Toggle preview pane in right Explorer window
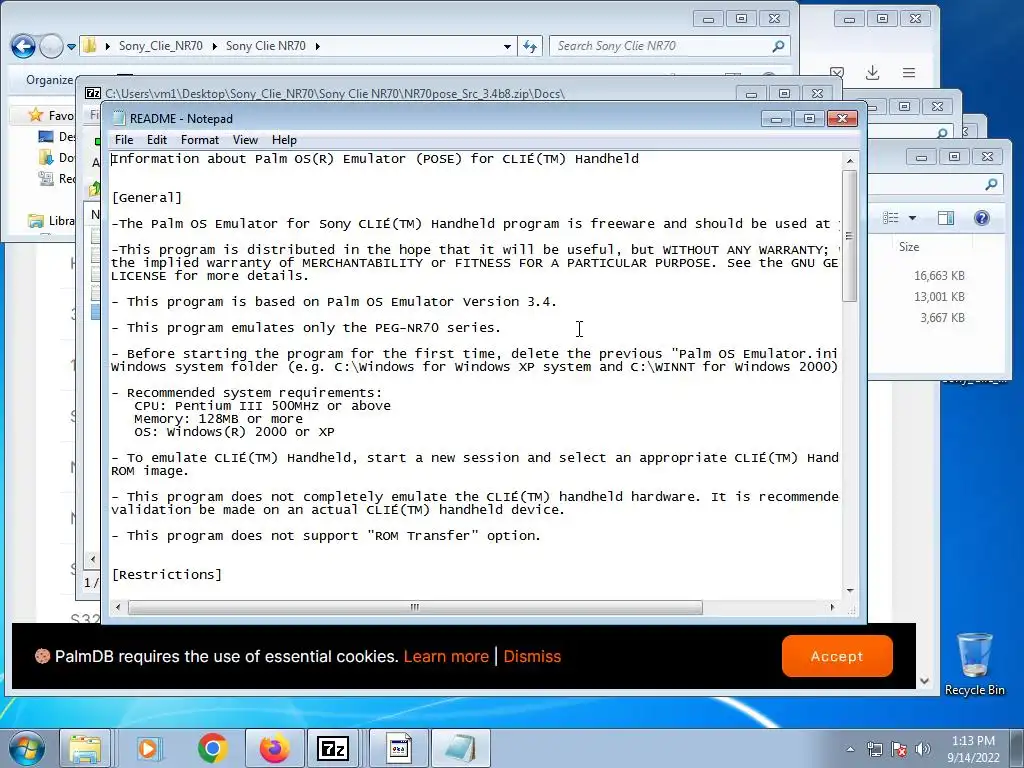The height and width of the screenshot is (768, 1024). pos(946,217)
